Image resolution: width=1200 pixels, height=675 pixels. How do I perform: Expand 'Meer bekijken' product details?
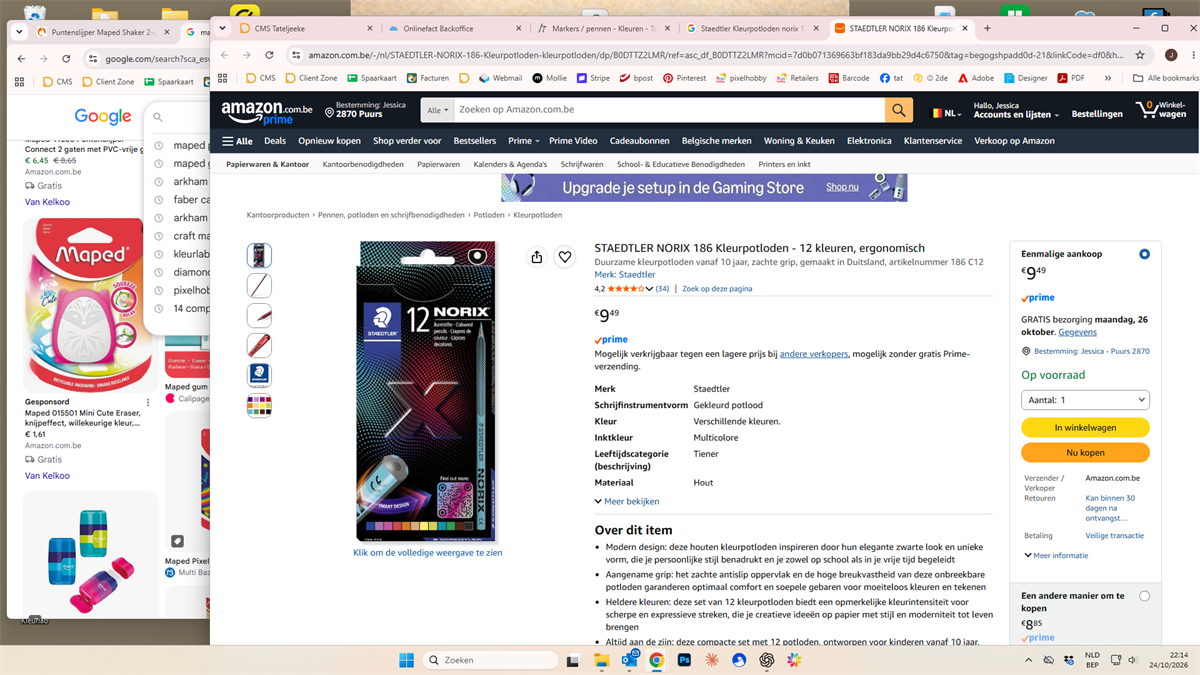pos(627,501)
